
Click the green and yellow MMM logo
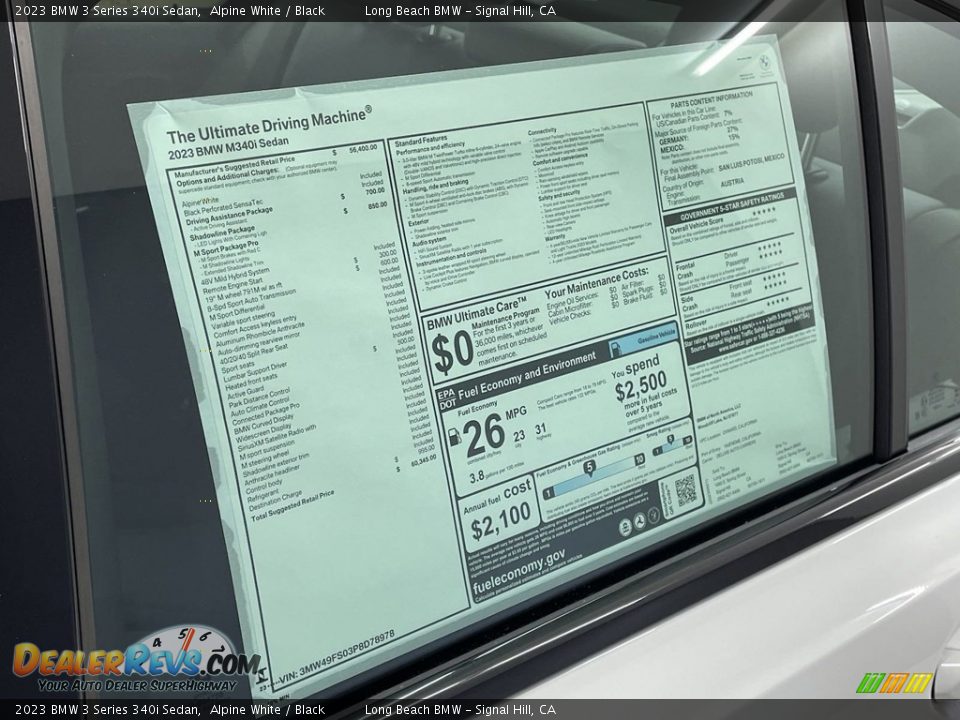tap(894, 683)
